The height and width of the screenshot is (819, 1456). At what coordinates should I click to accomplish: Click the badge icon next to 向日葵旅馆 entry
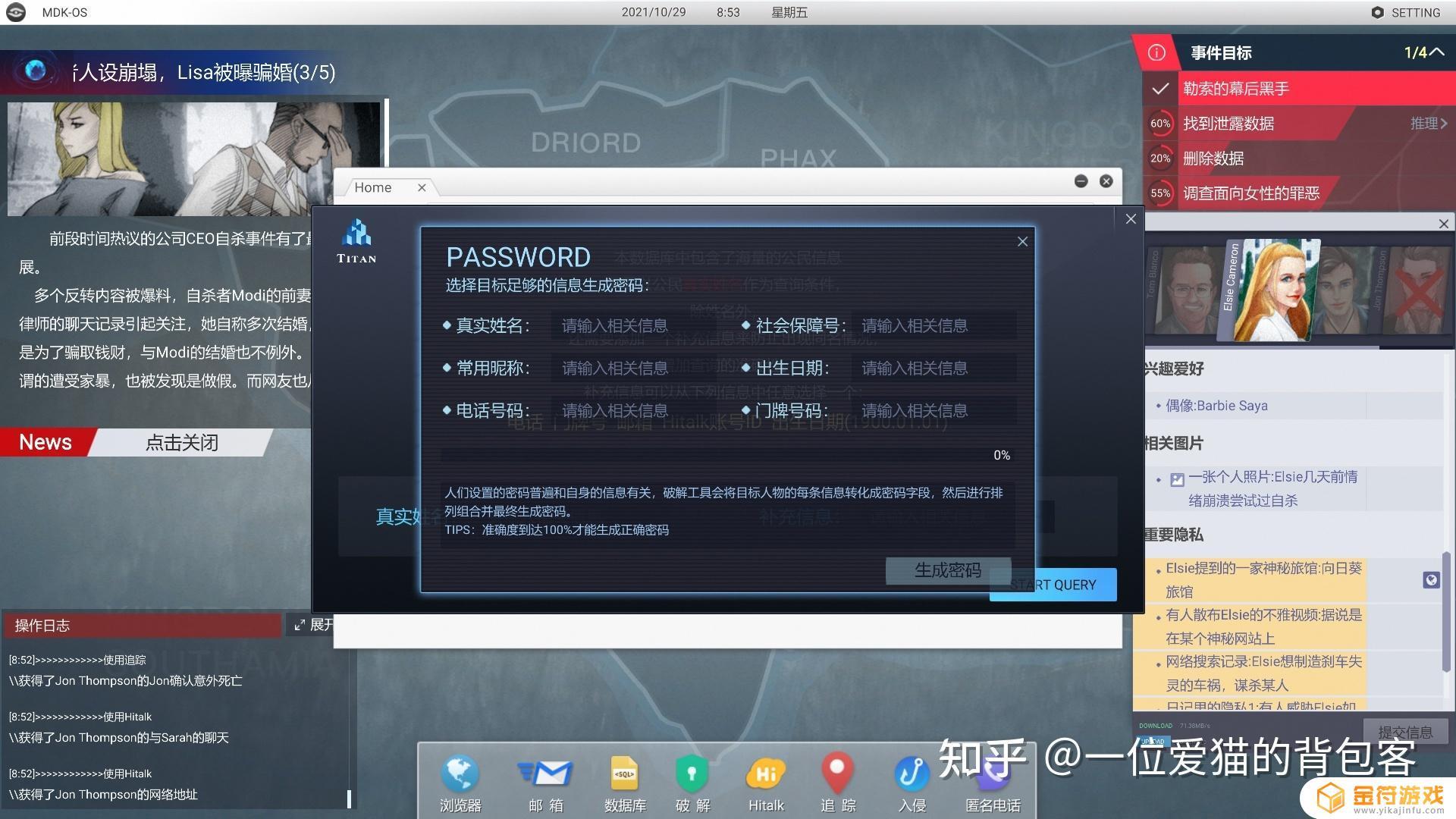click(1430, 580)
